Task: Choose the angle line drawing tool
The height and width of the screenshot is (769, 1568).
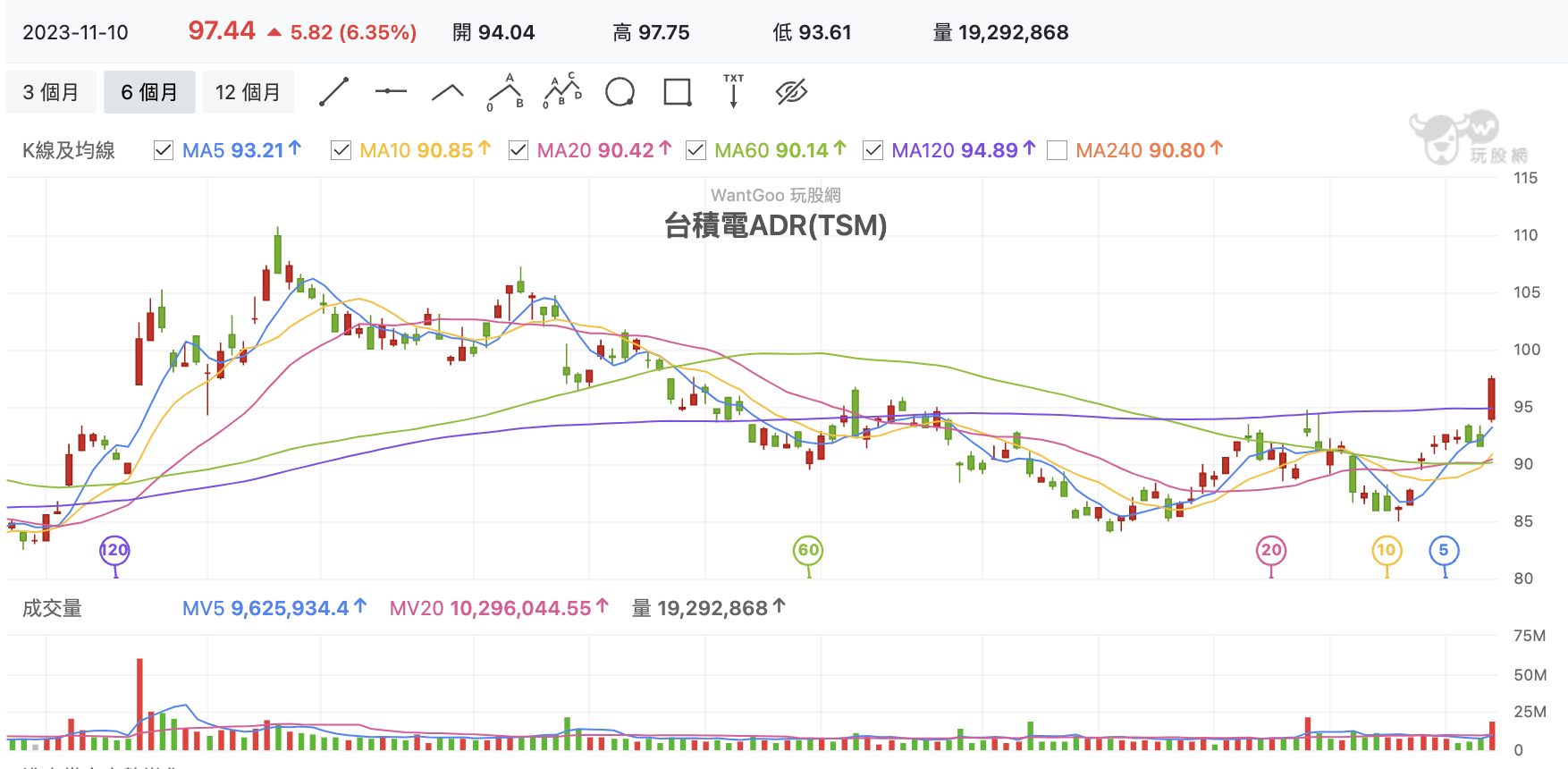Action: (448, 92)
